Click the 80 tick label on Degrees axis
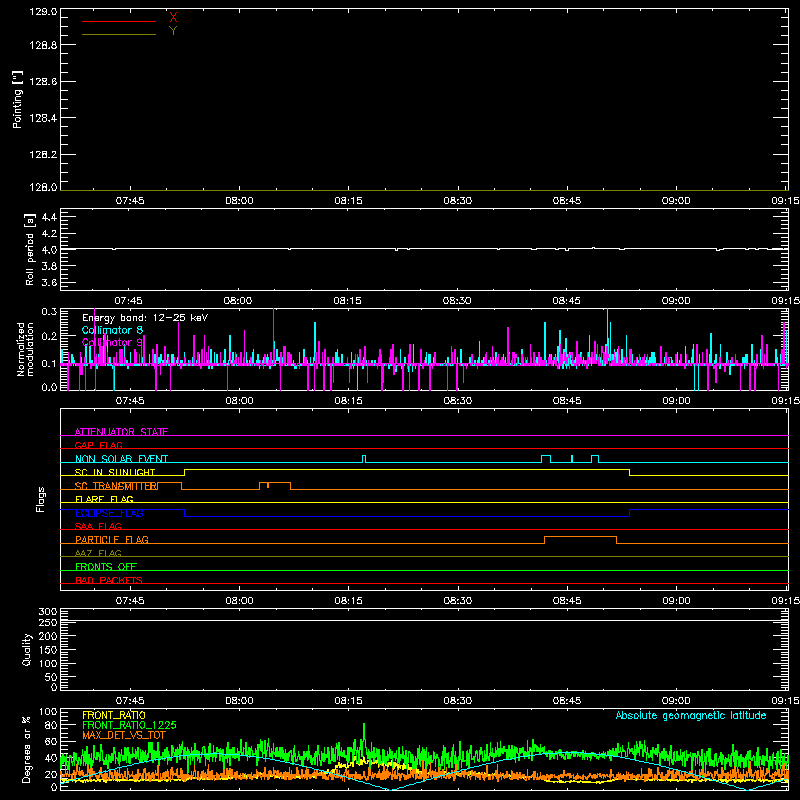The image size is (800, 800). (51, 725)
